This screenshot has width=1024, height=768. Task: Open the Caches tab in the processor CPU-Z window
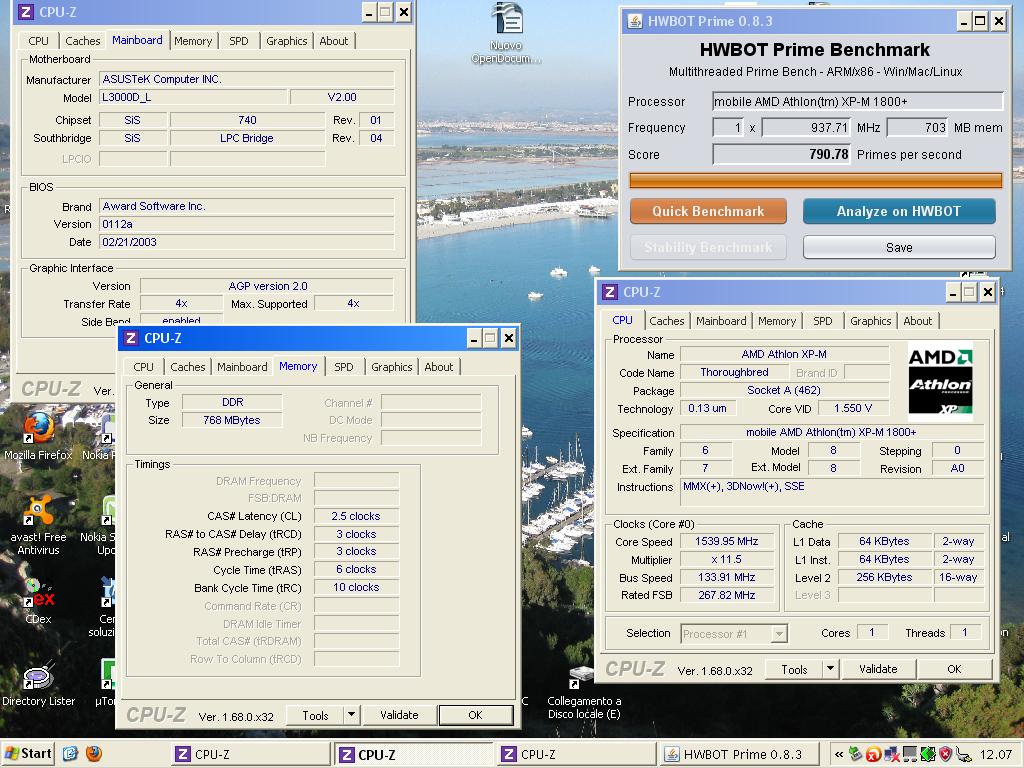(667, 321)
